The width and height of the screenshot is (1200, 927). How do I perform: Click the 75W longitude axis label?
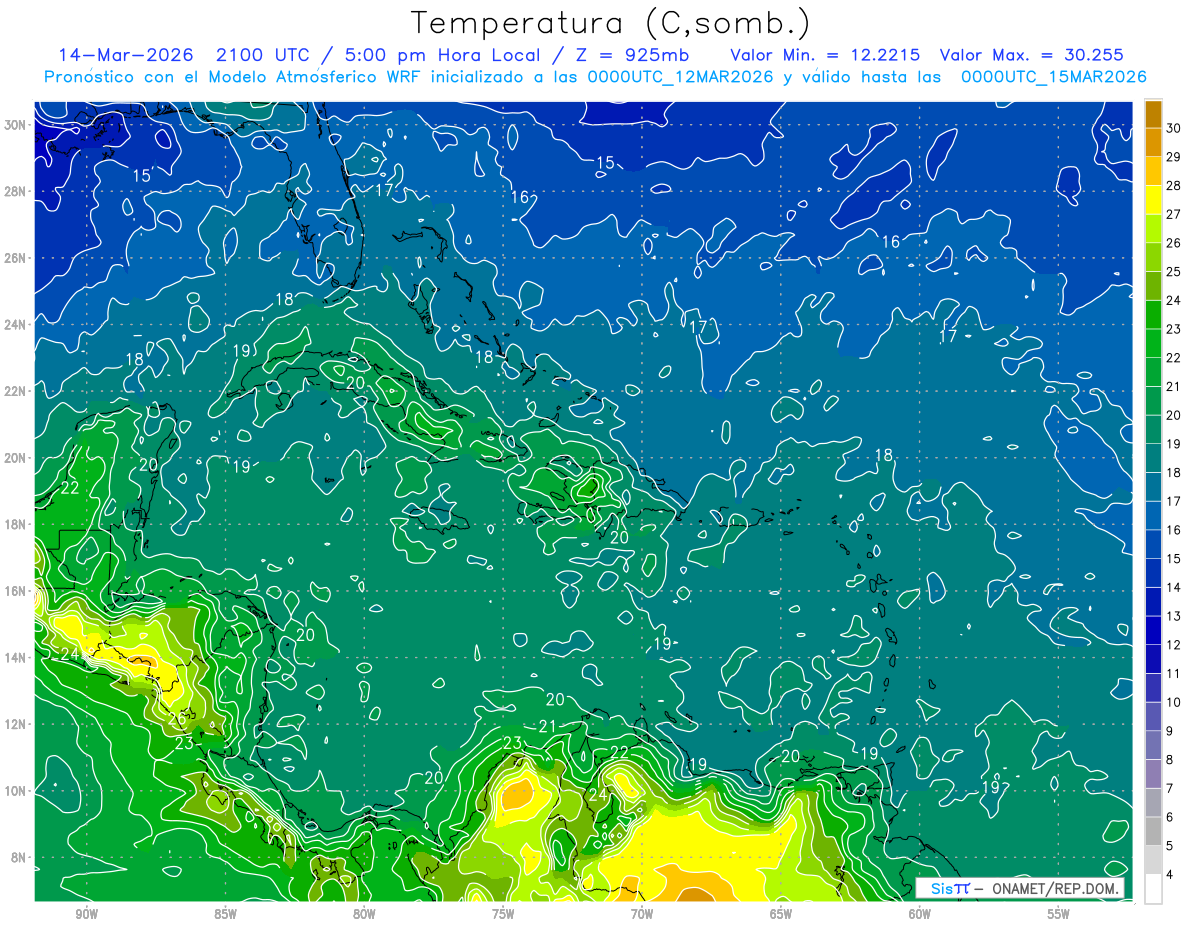[x=503, y=914]
